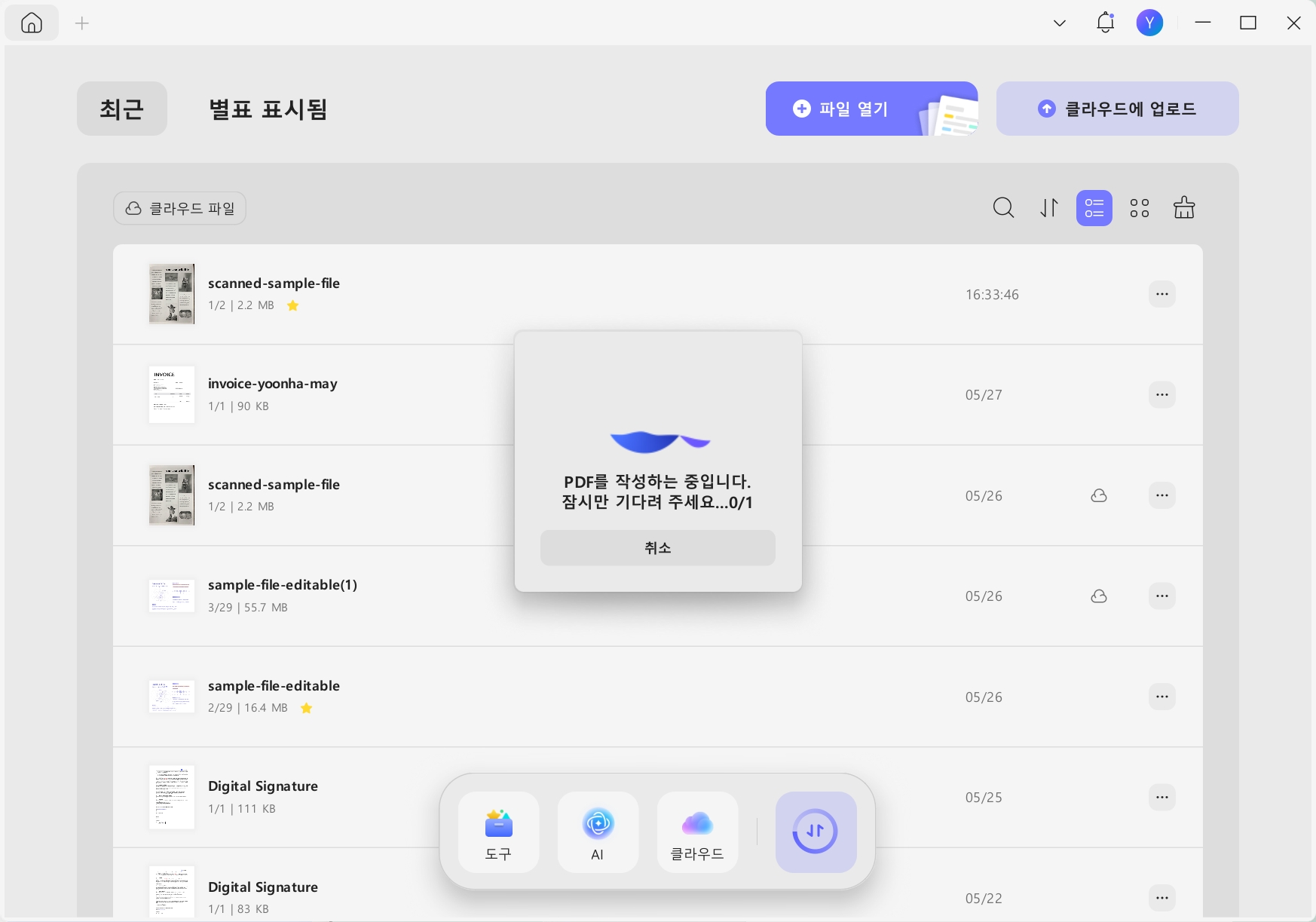
Task: Open the Y user account avatar
Action: (1149, 23)
